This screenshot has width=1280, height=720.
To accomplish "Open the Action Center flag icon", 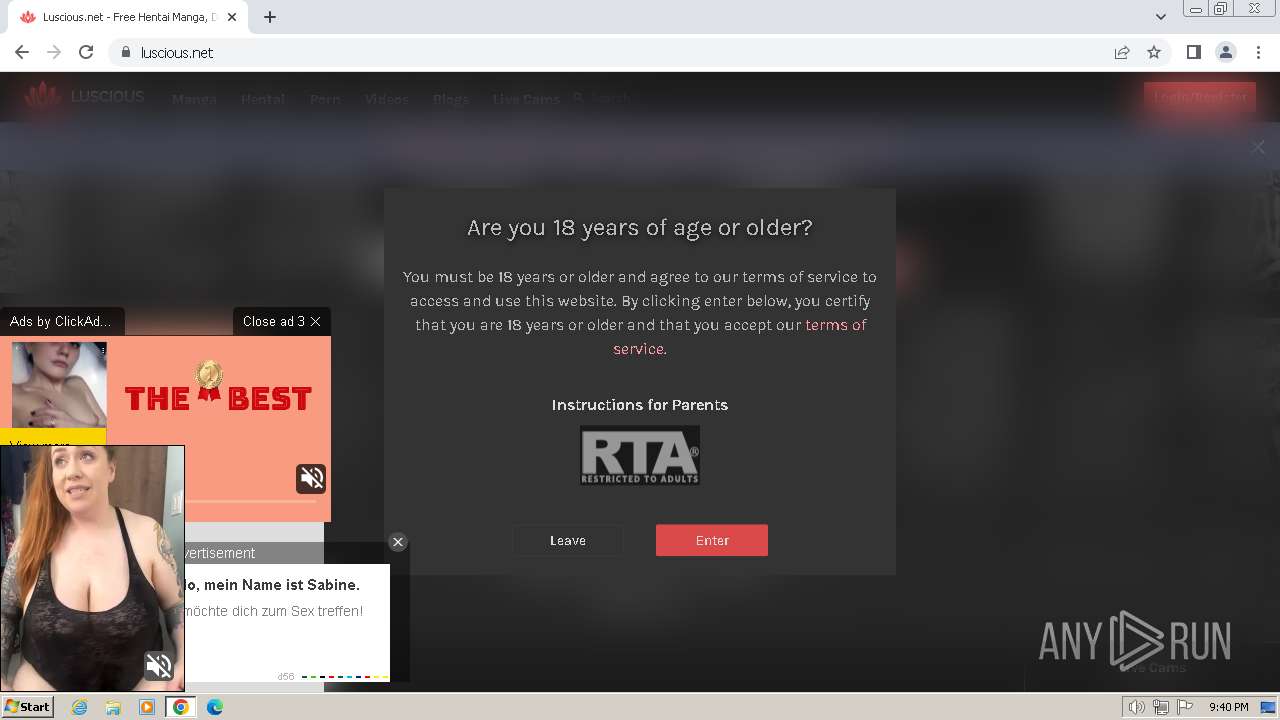I will click(1185, 707).
